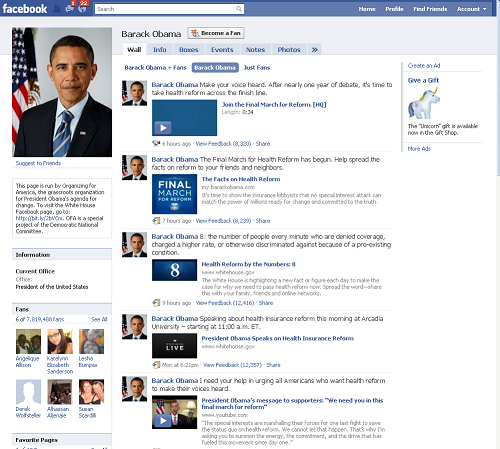This screenshot has width=500, height=449.
Task: Click the Facebook logo
Action: click(x=25, y=9)
